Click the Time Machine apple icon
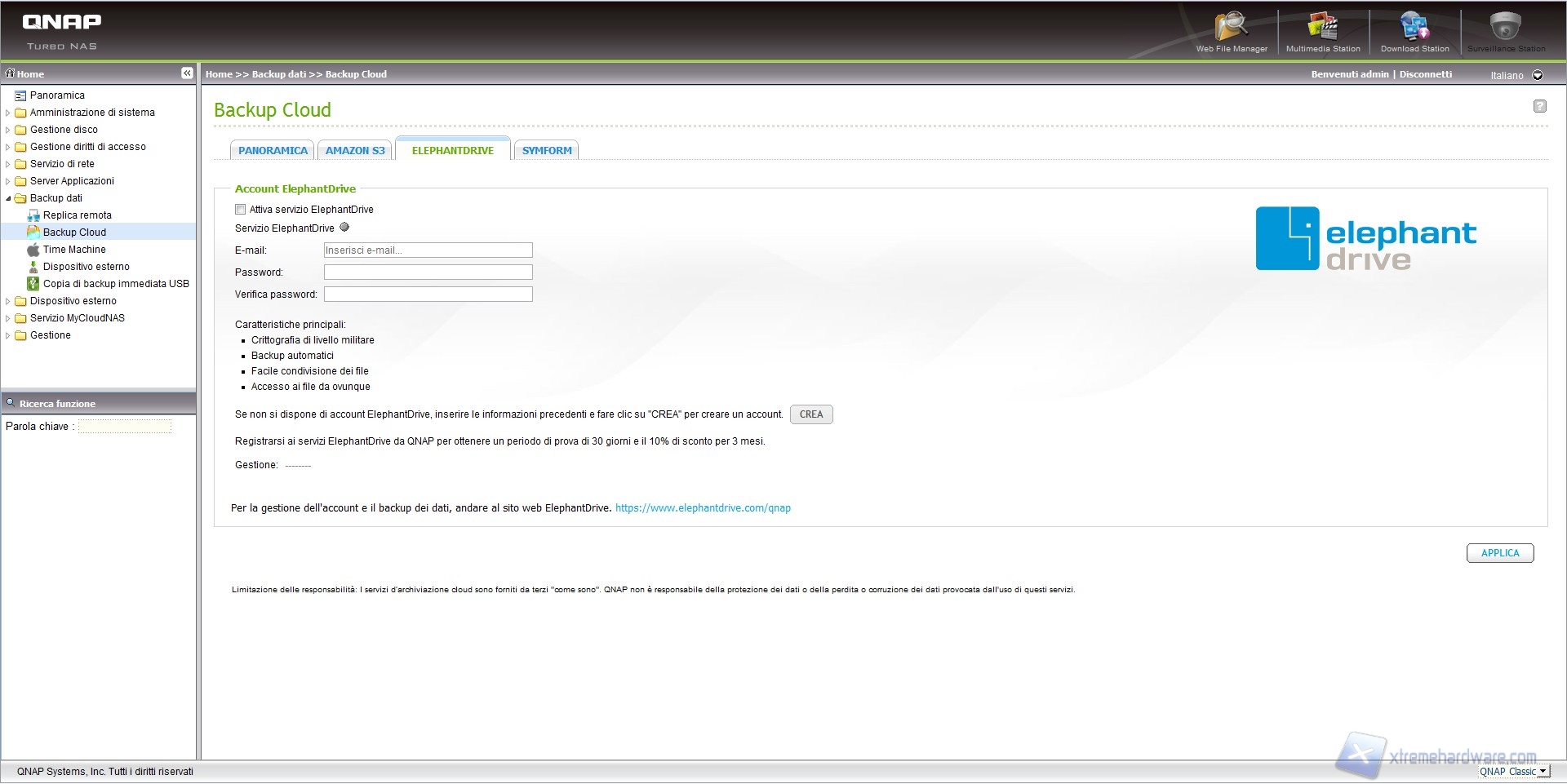This screenshot has width=1567, height=784. point(33,250)
